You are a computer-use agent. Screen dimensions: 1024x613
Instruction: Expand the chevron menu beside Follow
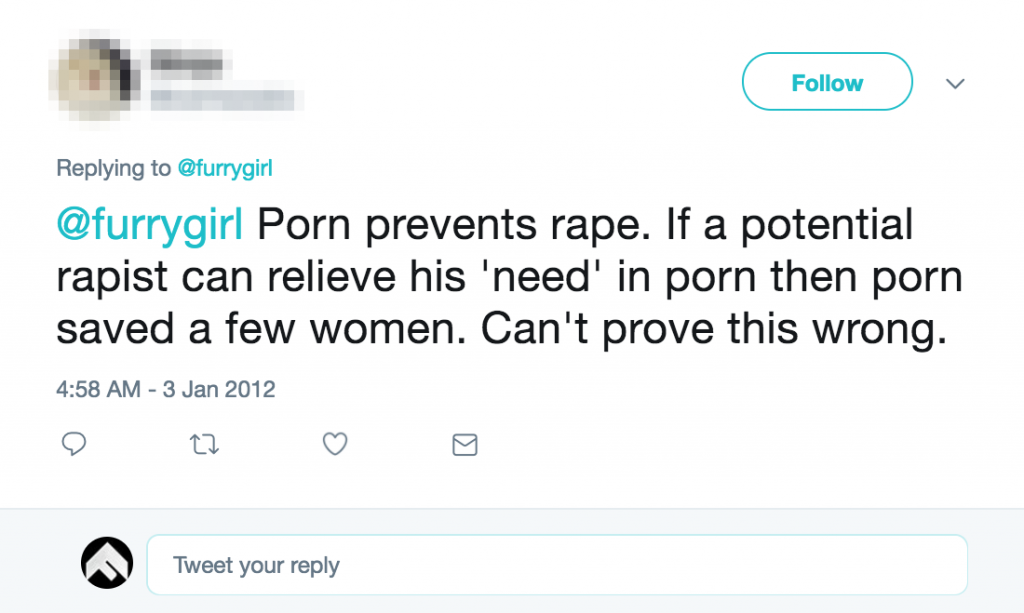click(955, 84)
